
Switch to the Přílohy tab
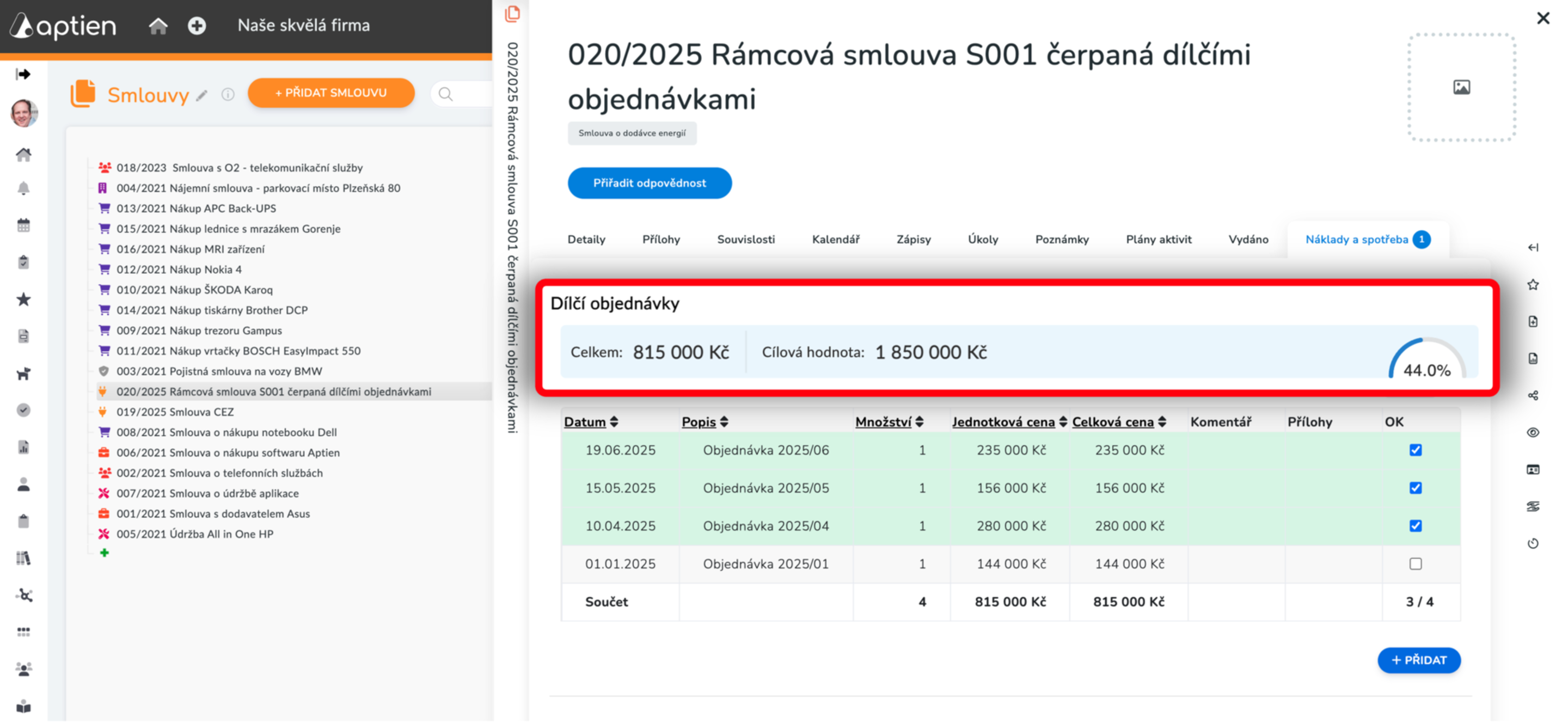(661, 239)
